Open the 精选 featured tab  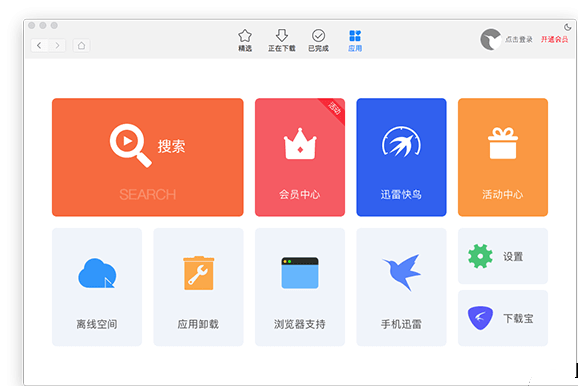[x=245, y=41]
